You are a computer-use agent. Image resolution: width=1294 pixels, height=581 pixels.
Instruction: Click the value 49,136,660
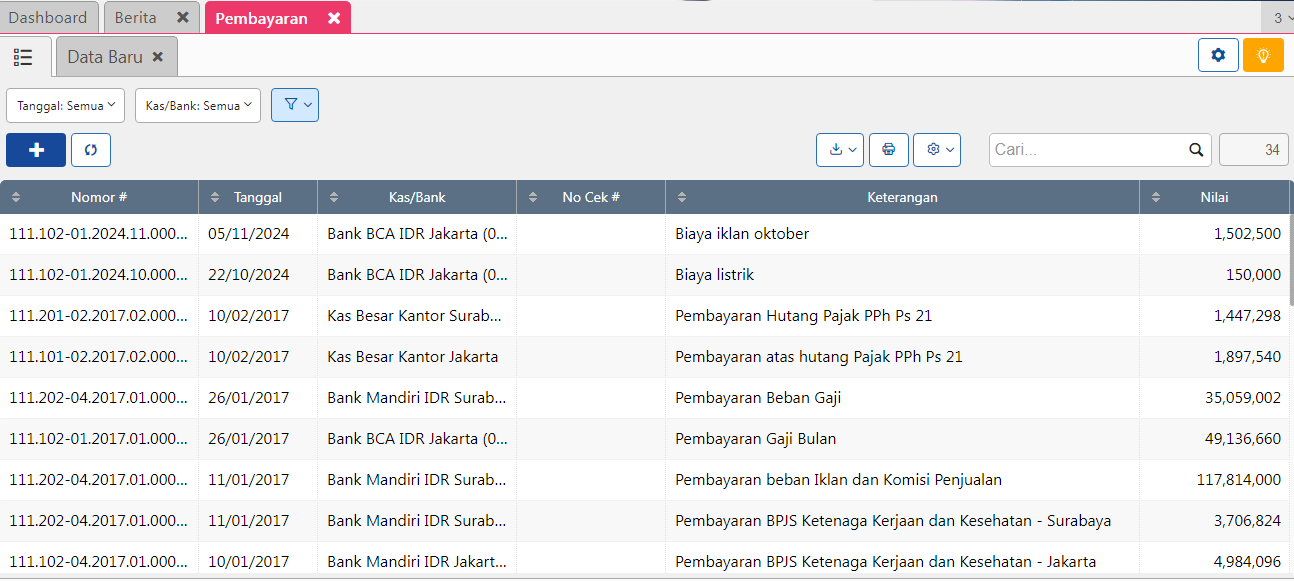[x=1243, y=439]
